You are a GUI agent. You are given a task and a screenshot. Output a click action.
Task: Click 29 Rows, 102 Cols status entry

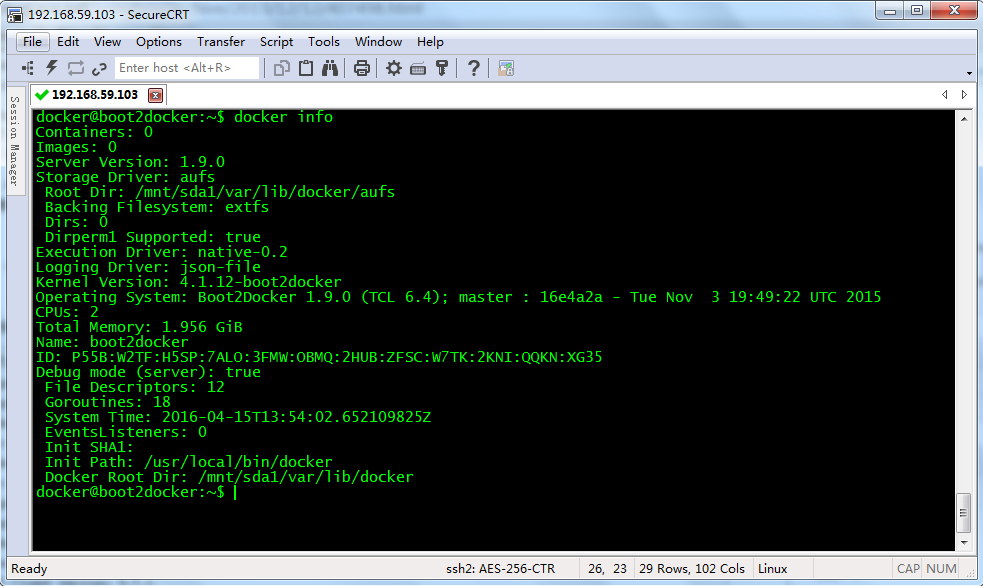tap(691, 568)
